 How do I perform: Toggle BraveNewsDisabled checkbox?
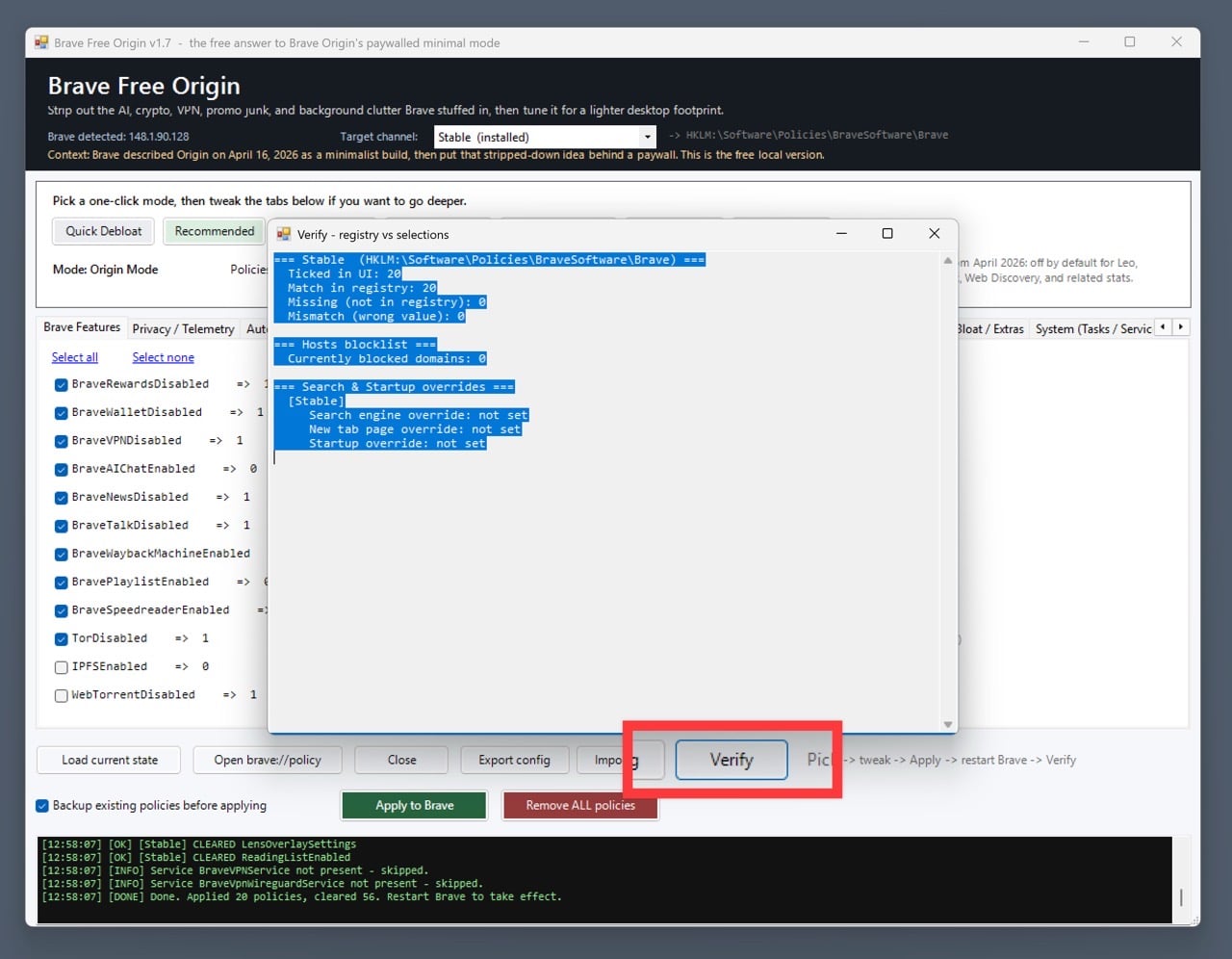pos(62,498)
